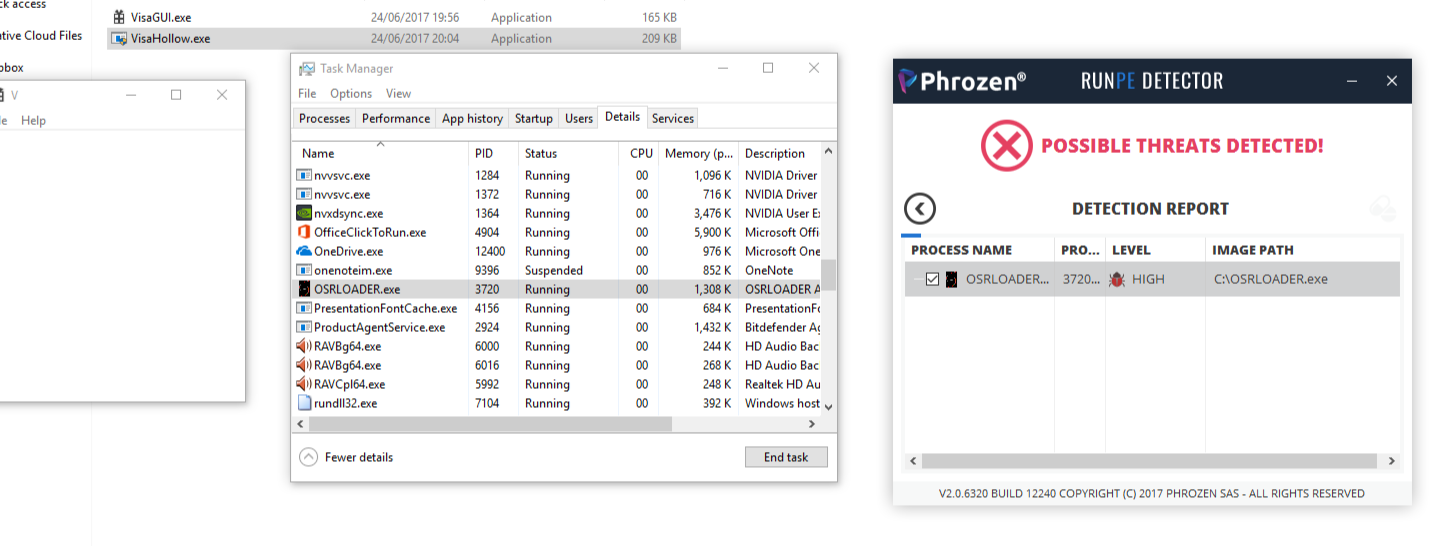
Task: Click the OneDrive.exe cloud icon
Action: coord(305,251)
